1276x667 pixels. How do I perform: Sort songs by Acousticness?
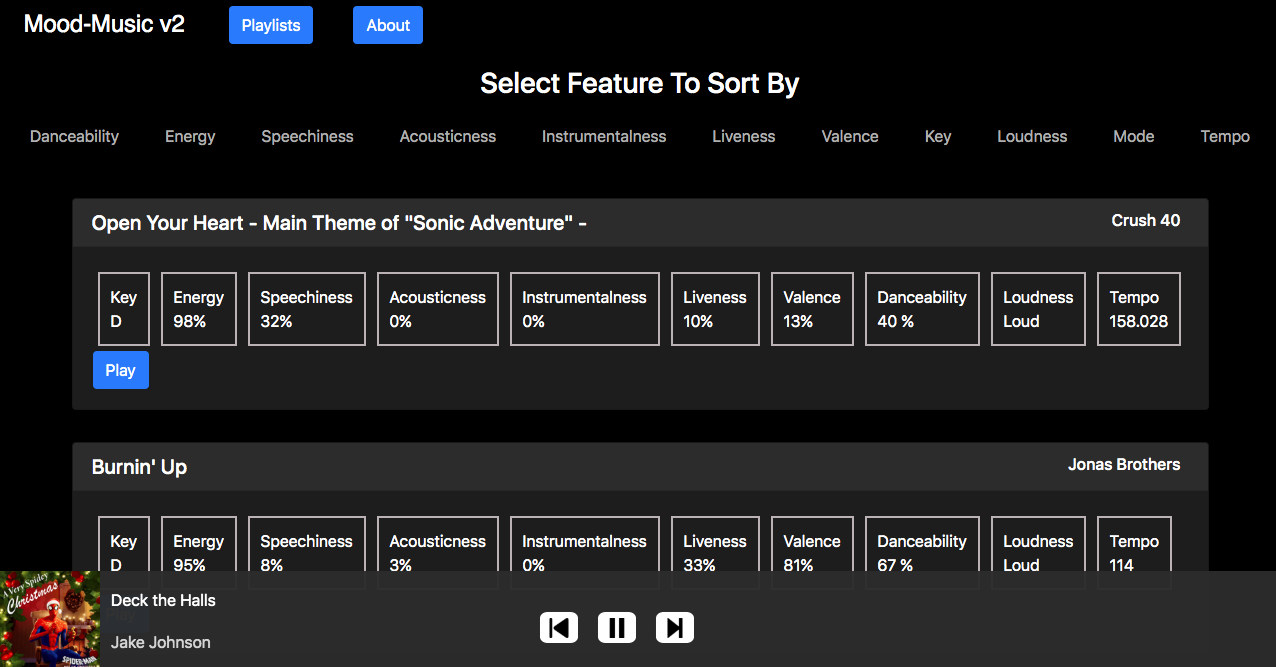(448, 136)
